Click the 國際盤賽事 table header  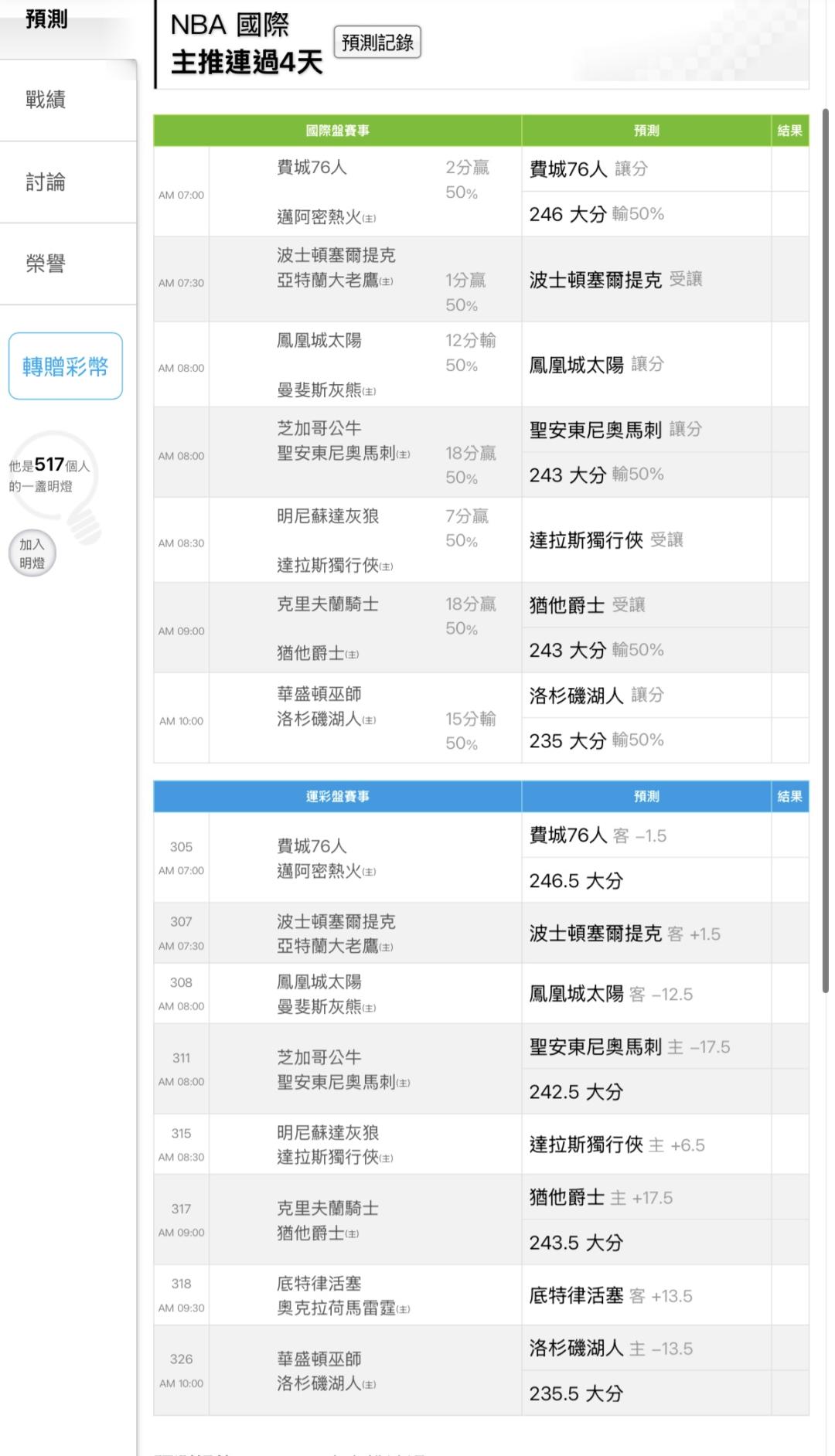point(338,131)
